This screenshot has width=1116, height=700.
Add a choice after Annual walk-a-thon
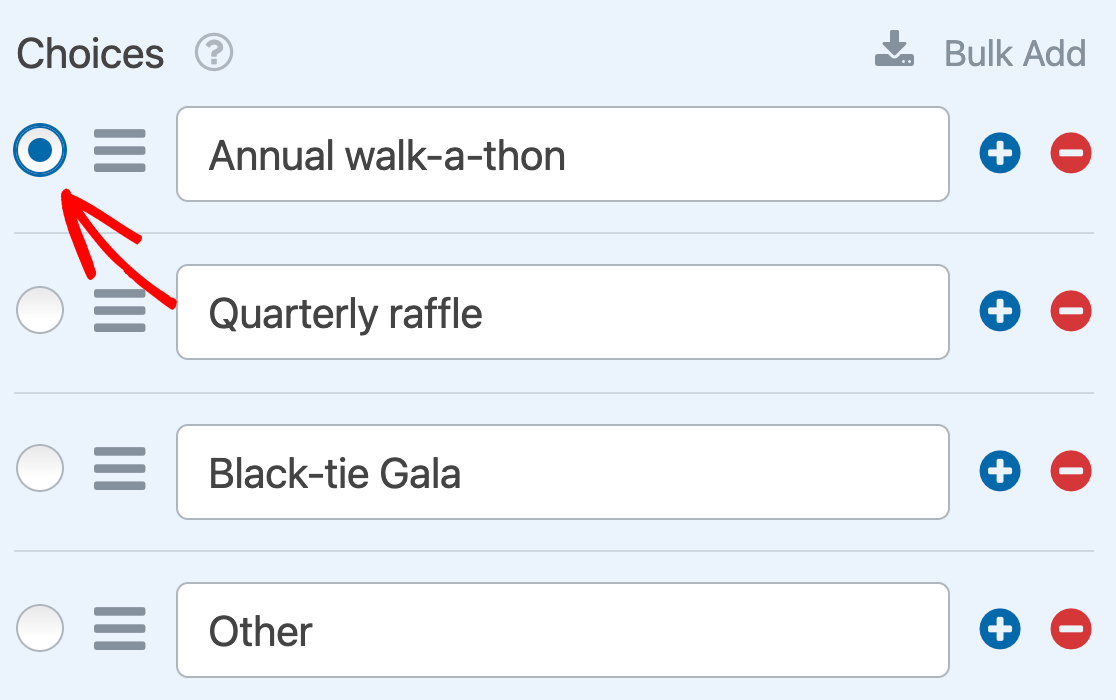coord(1000,153)
